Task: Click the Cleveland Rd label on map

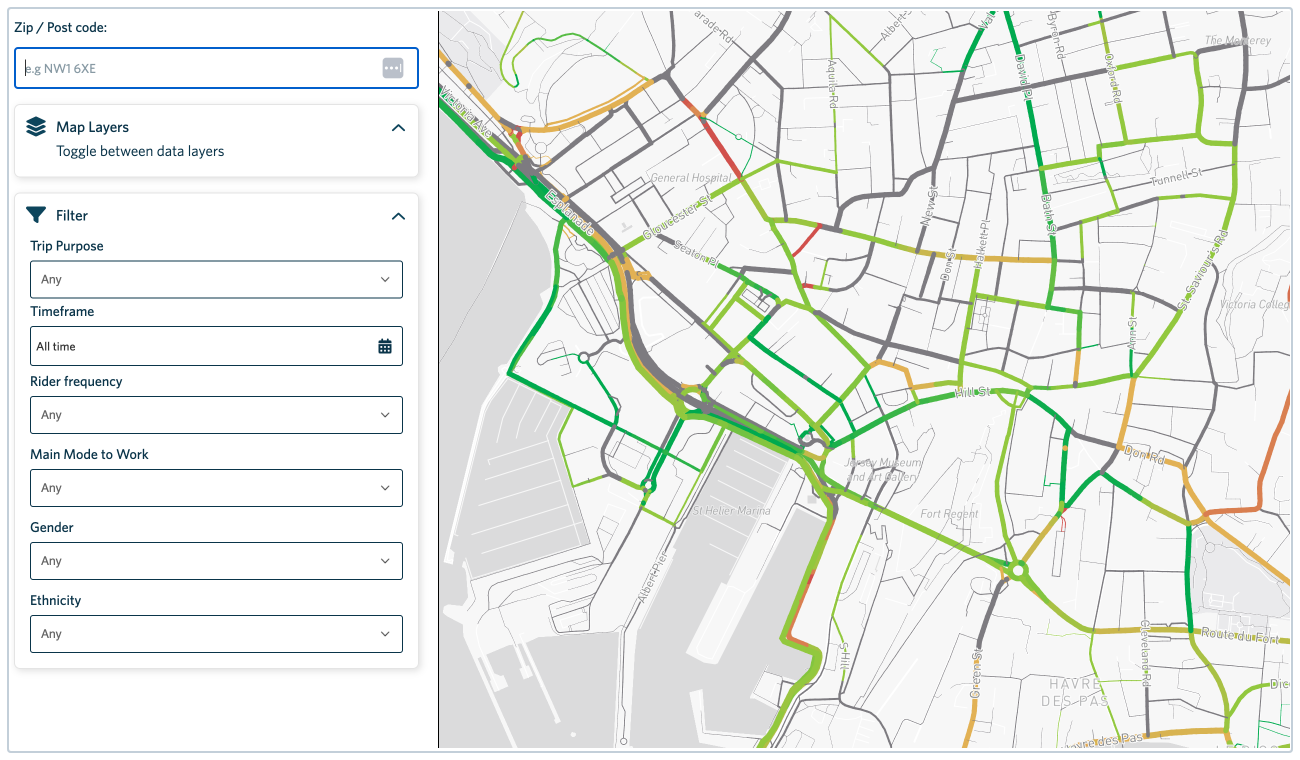Action: tap(1145, 653)
